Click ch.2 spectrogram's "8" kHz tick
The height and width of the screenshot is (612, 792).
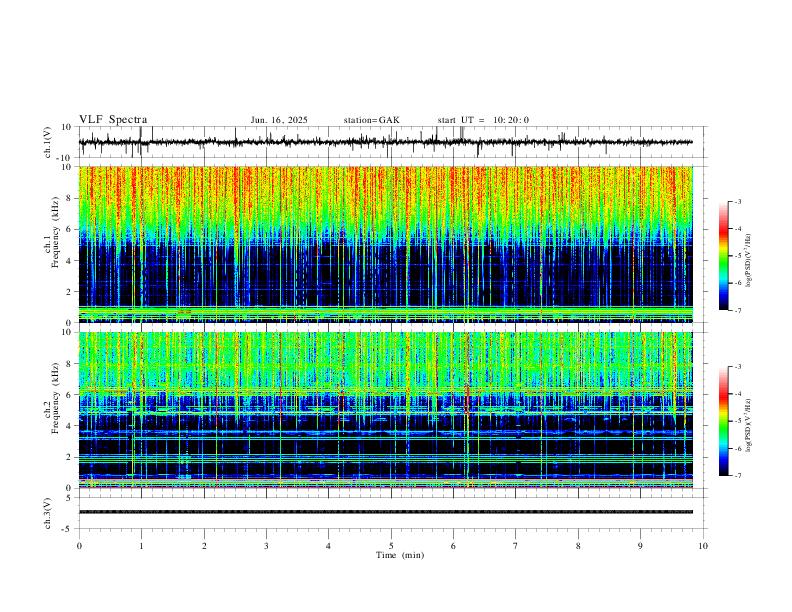coord(69,364)
